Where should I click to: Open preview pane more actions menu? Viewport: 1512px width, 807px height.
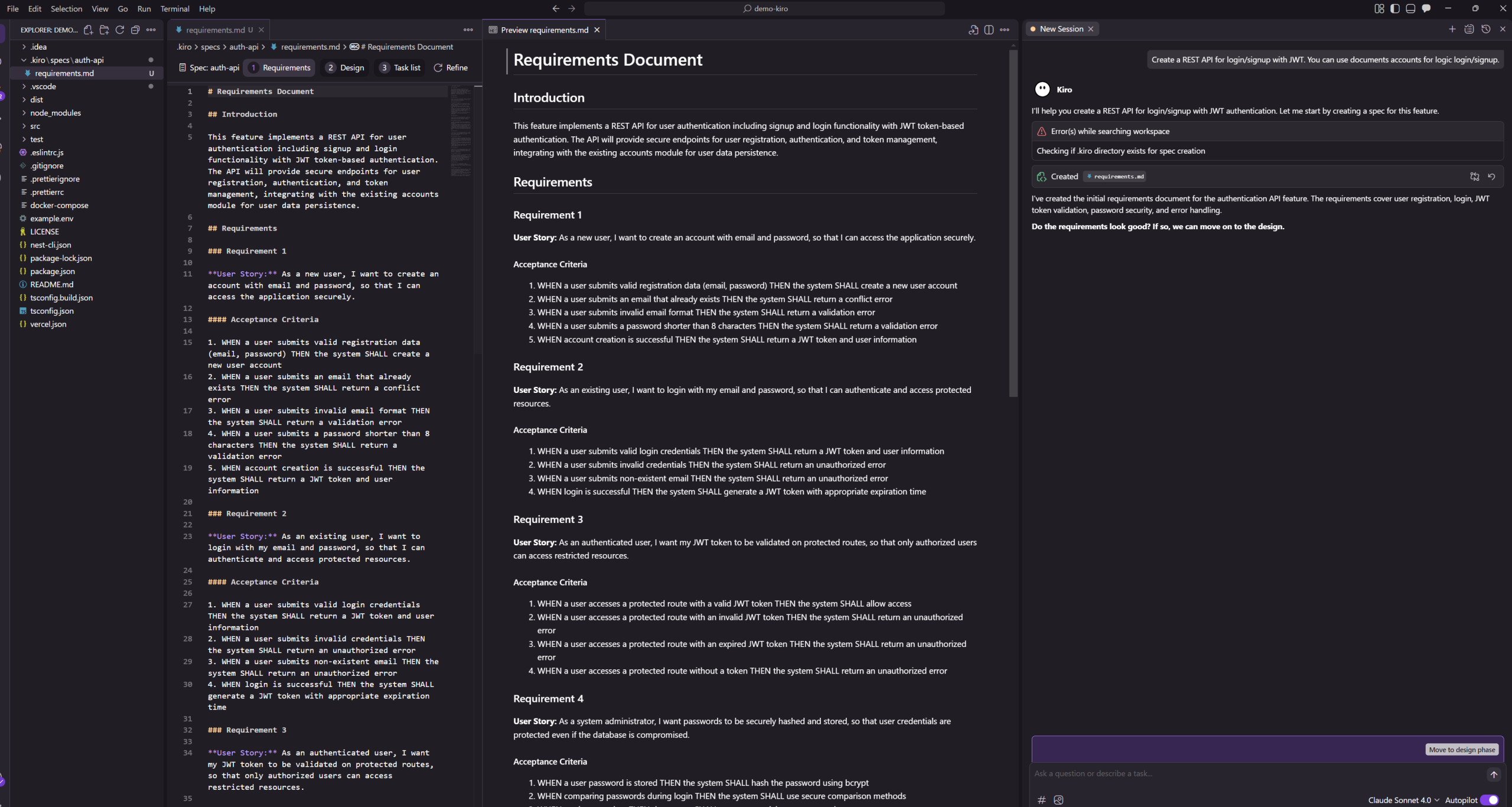(x=1005, y=30)
